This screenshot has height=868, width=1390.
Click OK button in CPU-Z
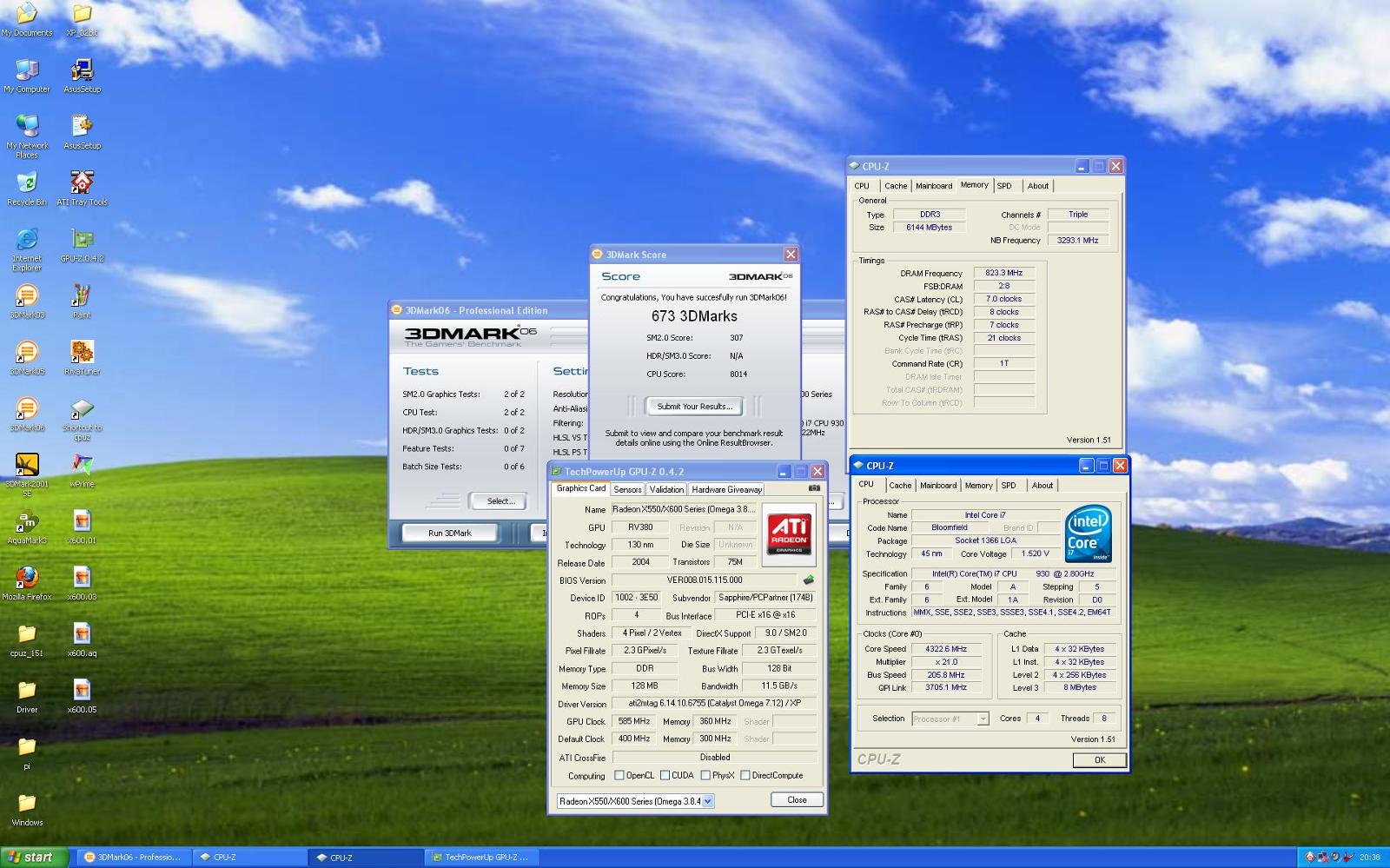(x=1099, y=760)
